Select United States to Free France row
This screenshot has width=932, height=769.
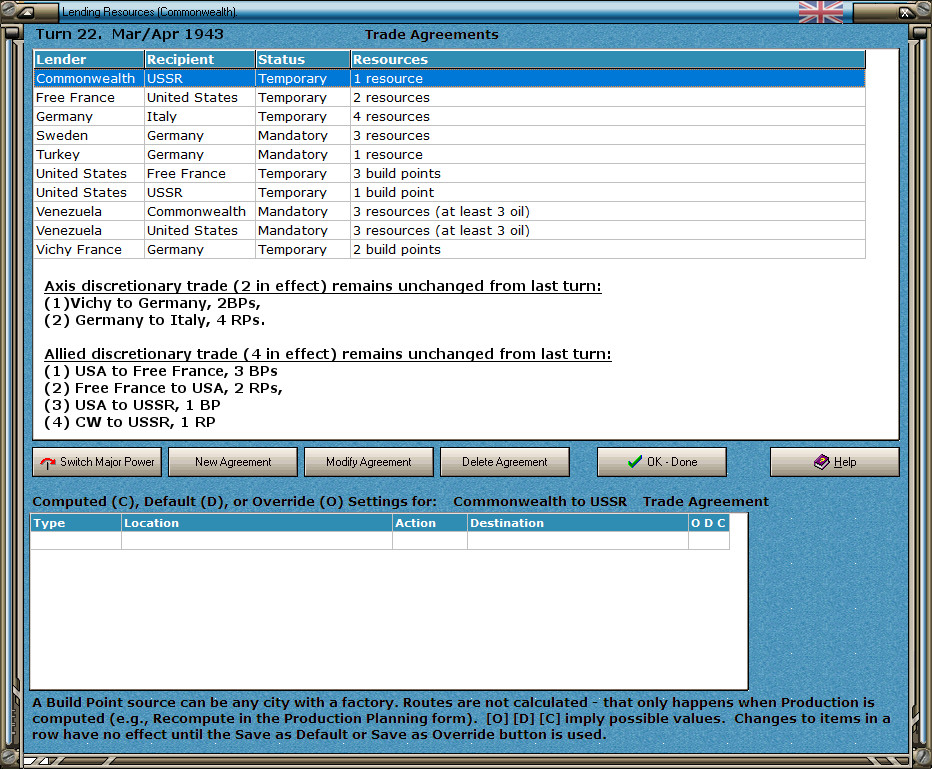tap(449, 174)
